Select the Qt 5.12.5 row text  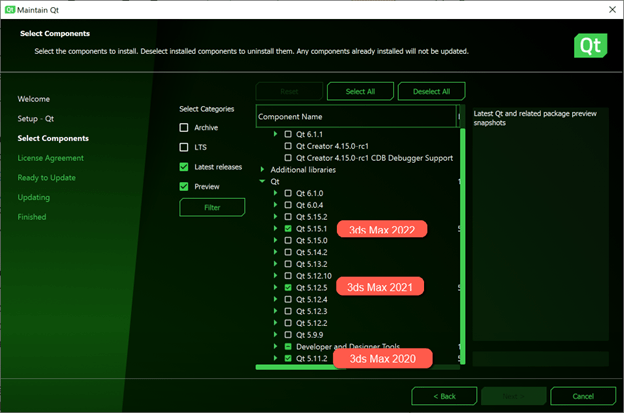(312, 288)
